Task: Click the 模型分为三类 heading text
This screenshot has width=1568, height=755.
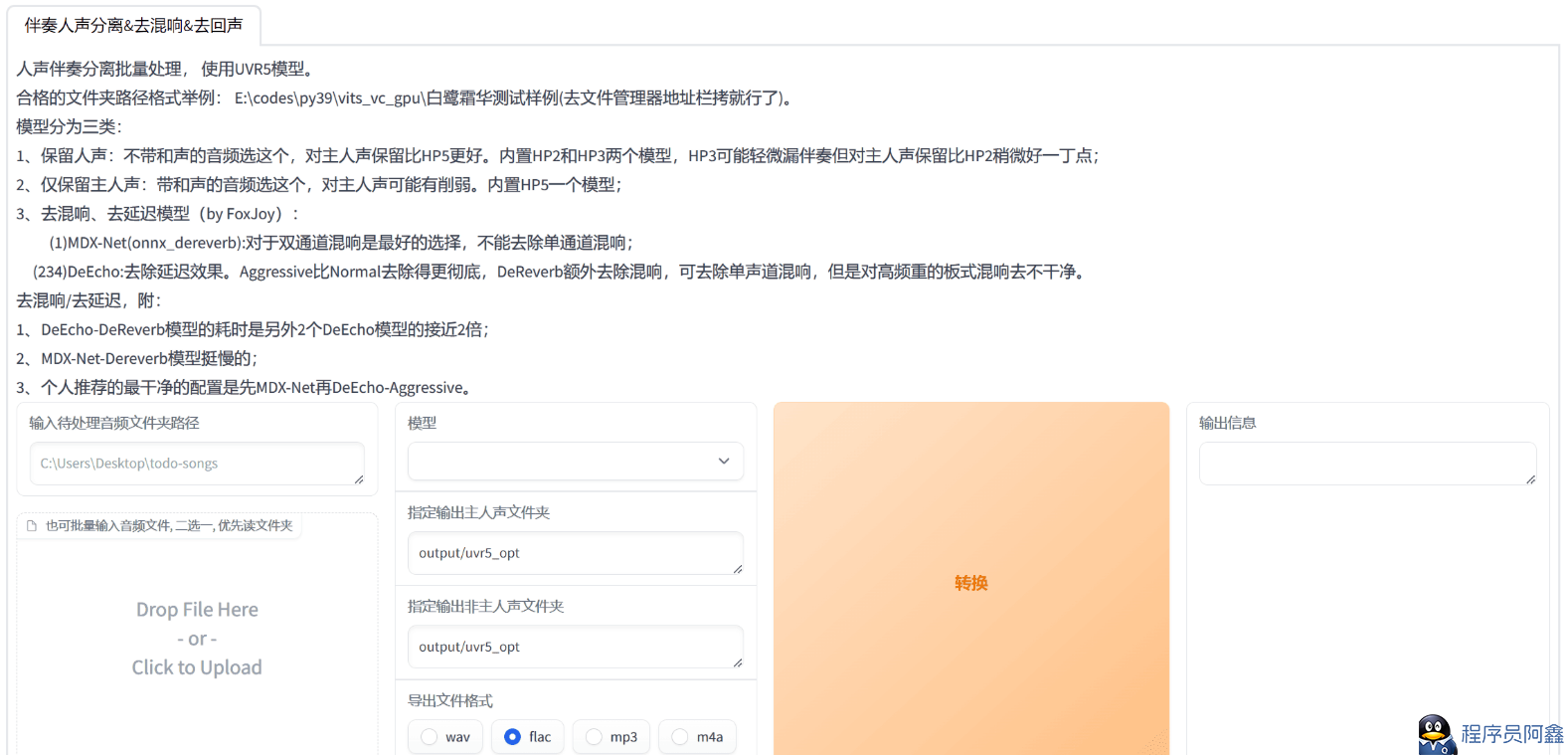Action: [70, 127]
